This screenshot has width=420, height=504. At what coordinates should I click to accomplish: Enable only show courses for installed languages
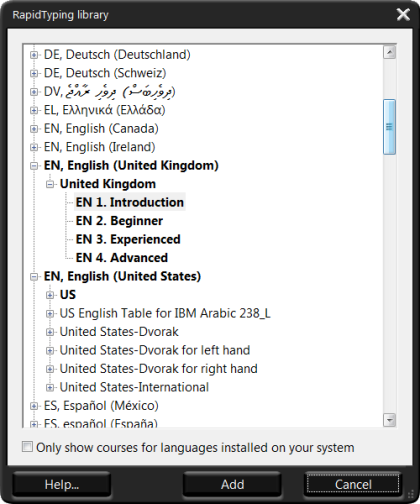coord(27,447)
